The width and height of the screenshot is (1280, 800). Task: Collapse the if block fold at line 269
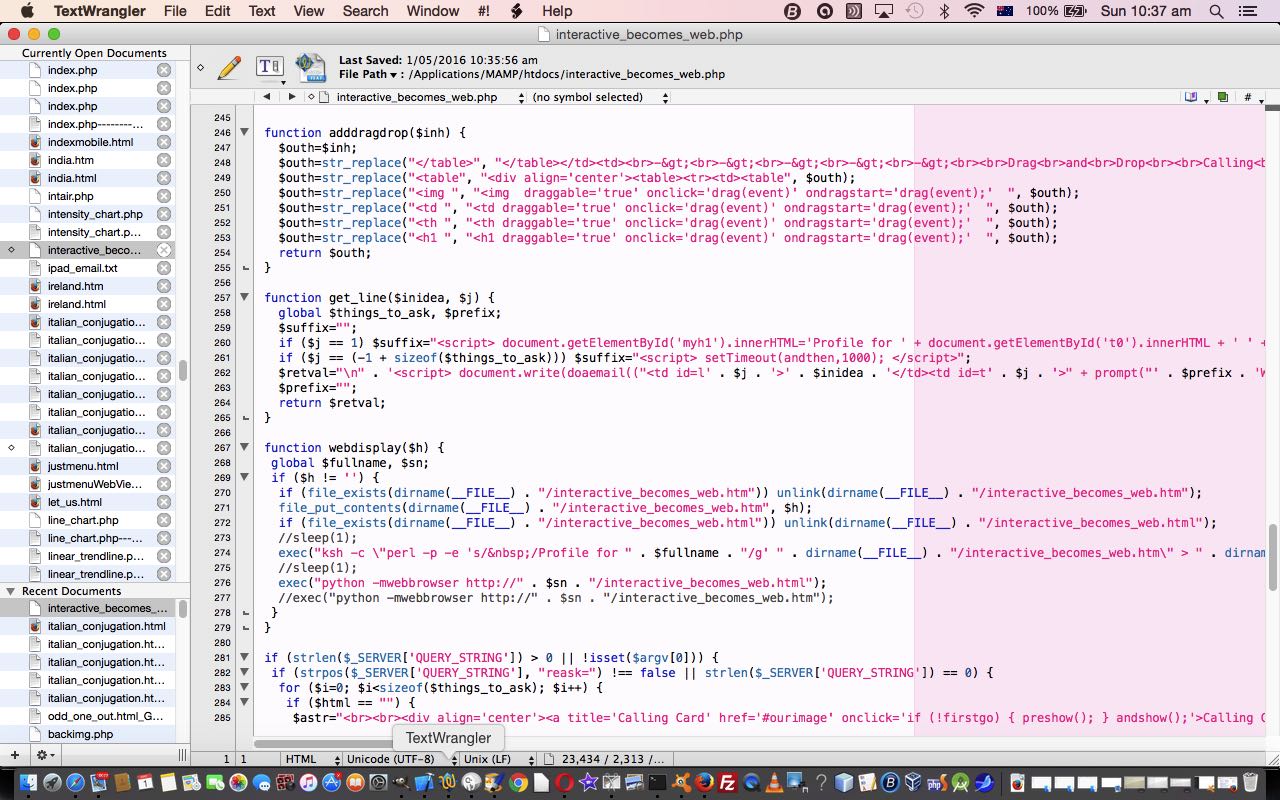tap(244, 477)
